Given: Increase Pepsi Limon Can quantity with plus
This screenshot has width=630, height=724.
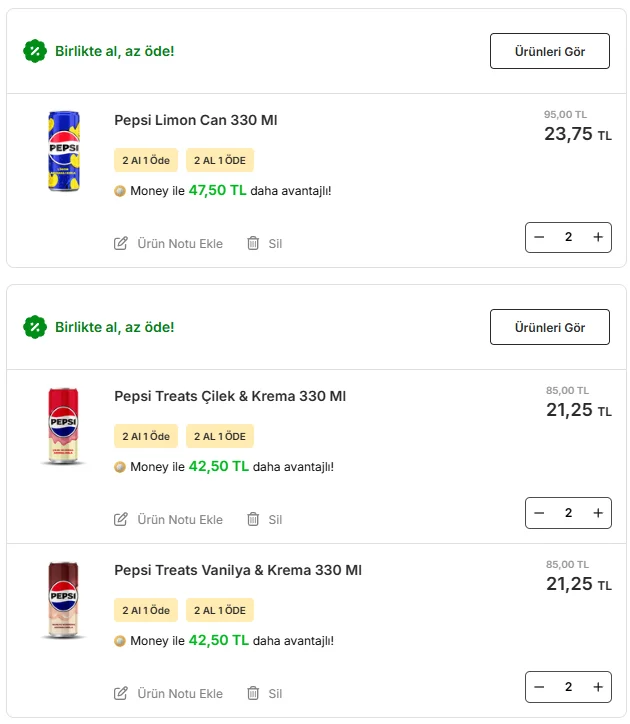Looking at the screenshot, I should 598,237.
